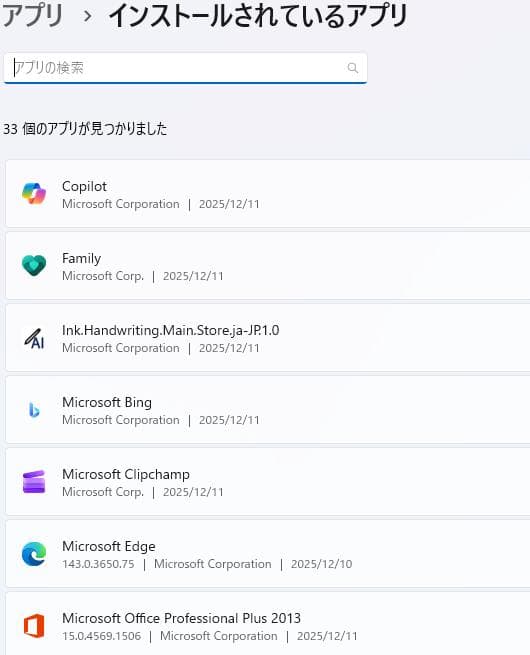Click Family publisher Microsoft Corp. text
The image size is (530, 655).
coord(103,276)
